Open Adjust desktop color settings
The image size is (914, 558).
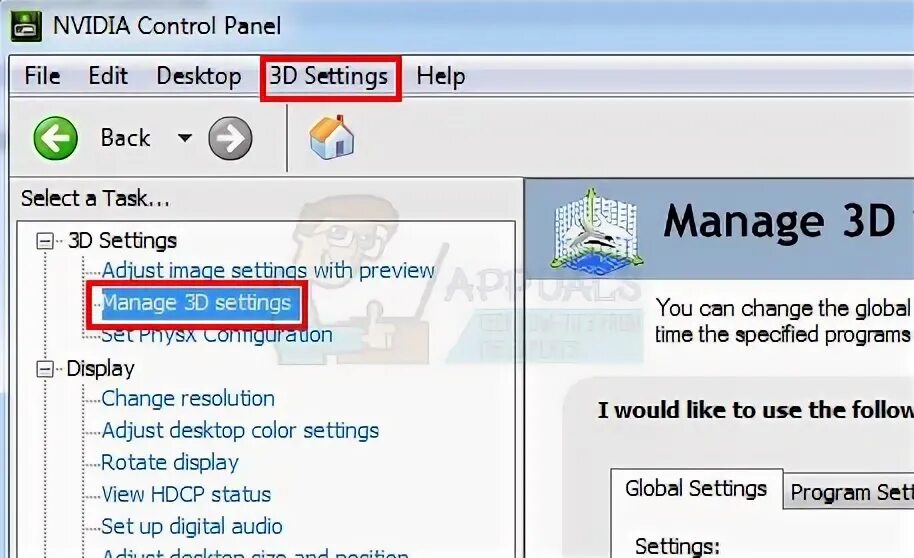(240, 430)
